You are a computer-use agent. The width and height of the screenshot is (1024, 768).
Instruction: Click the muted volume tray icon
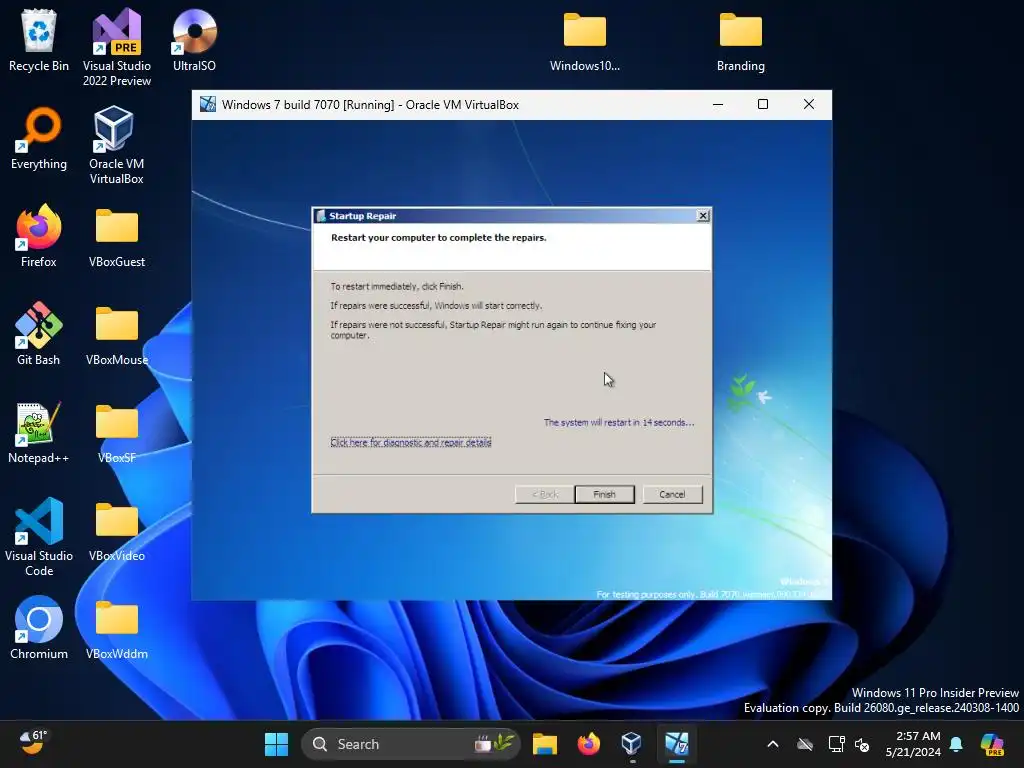point(862,744)
